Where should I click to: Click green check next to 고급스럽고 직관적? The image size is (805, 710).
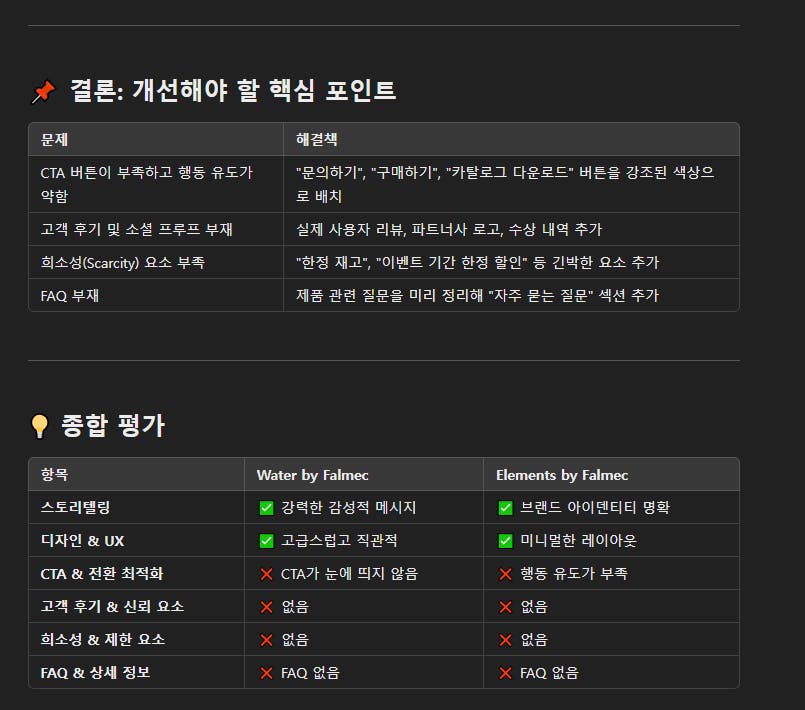pos(266,541)
